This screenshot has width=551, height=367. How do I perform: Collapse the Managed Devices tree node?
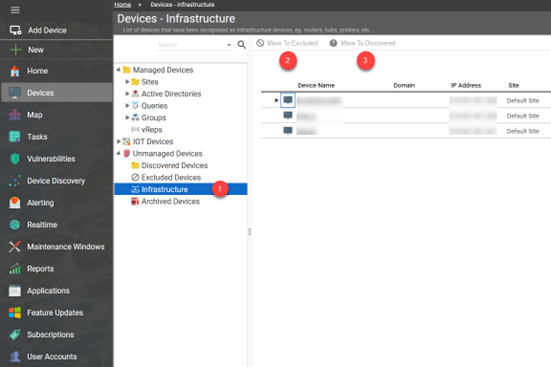(x=119, y=70)
